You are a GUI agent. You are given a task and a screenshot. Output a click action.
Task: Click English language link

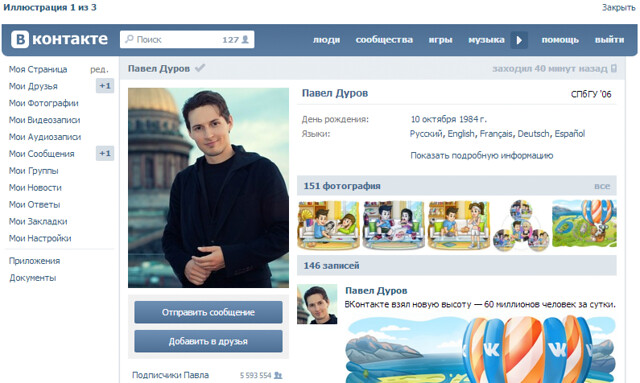click(461, 134)
